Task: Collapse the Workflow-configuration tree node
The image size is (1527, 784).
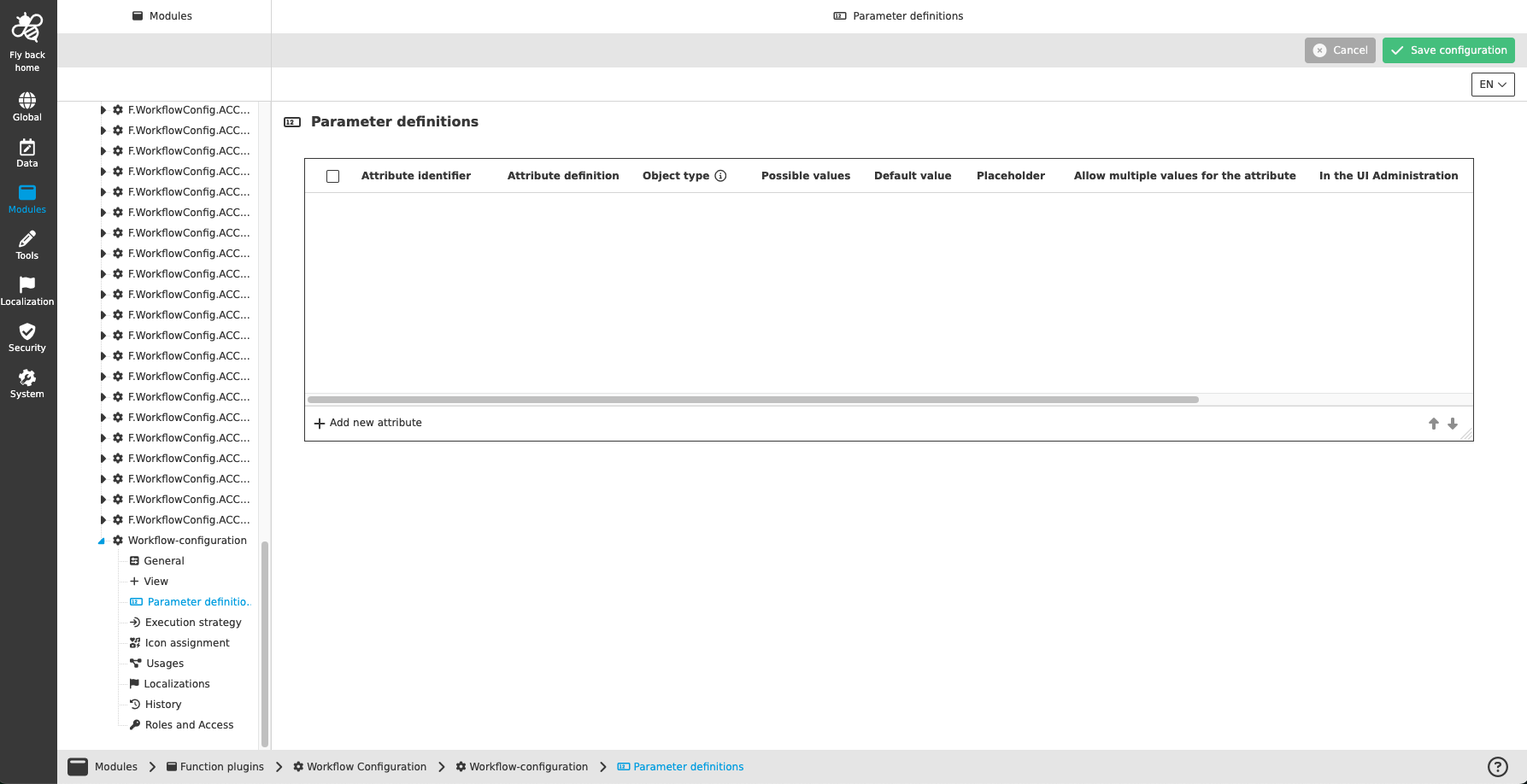Action: (x=103, y=540)
